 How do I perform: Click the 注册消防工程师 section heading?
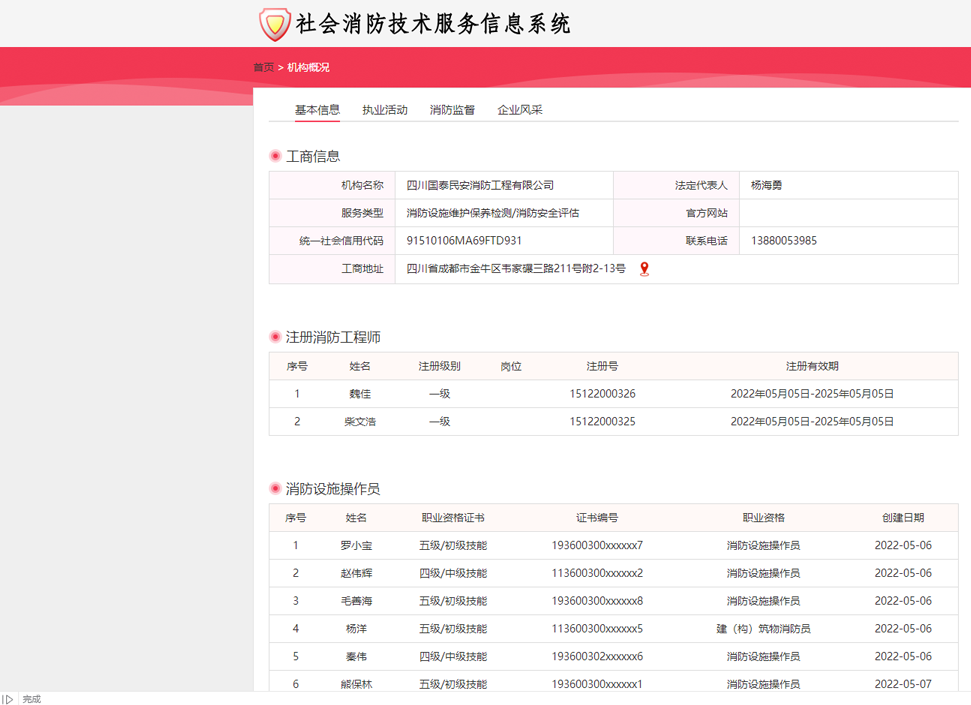pyautogui.click(x=333, y=337)
